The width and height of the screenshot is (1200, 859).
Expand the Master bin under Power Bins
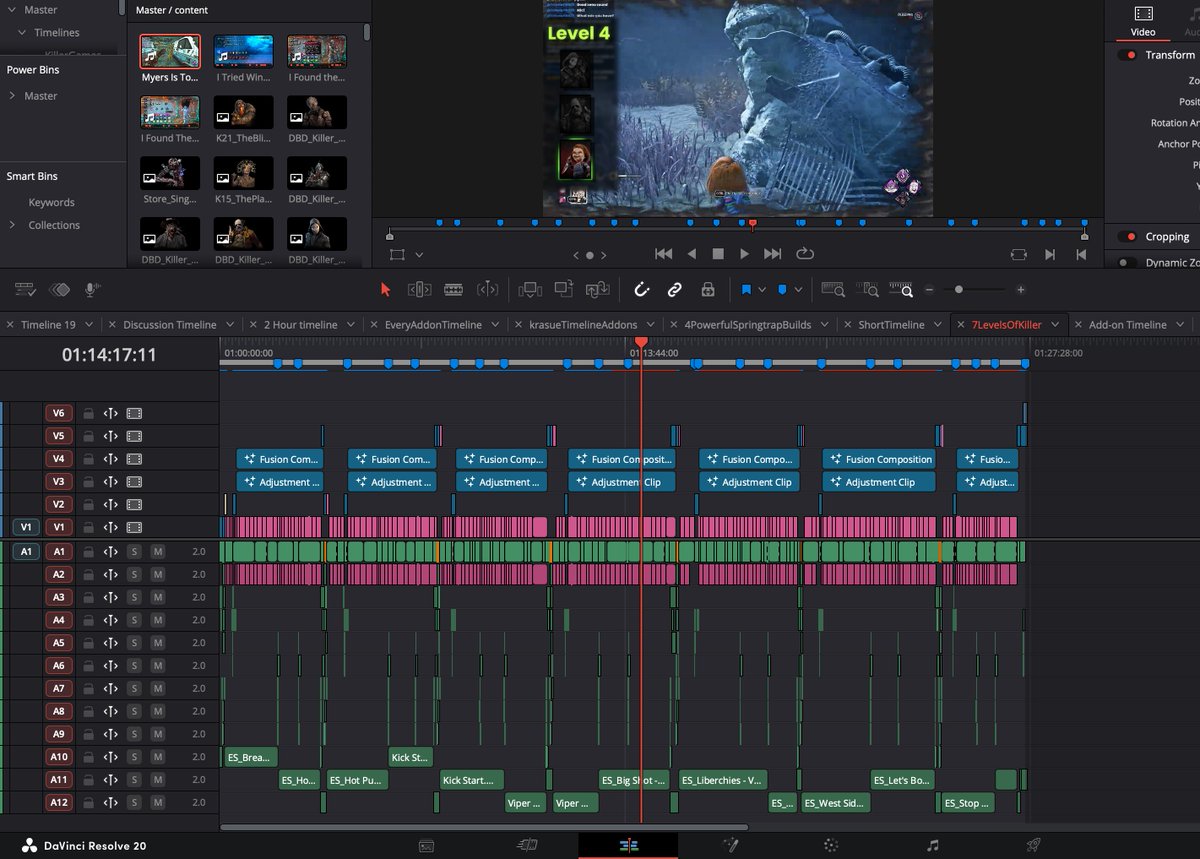pos(12,96)
